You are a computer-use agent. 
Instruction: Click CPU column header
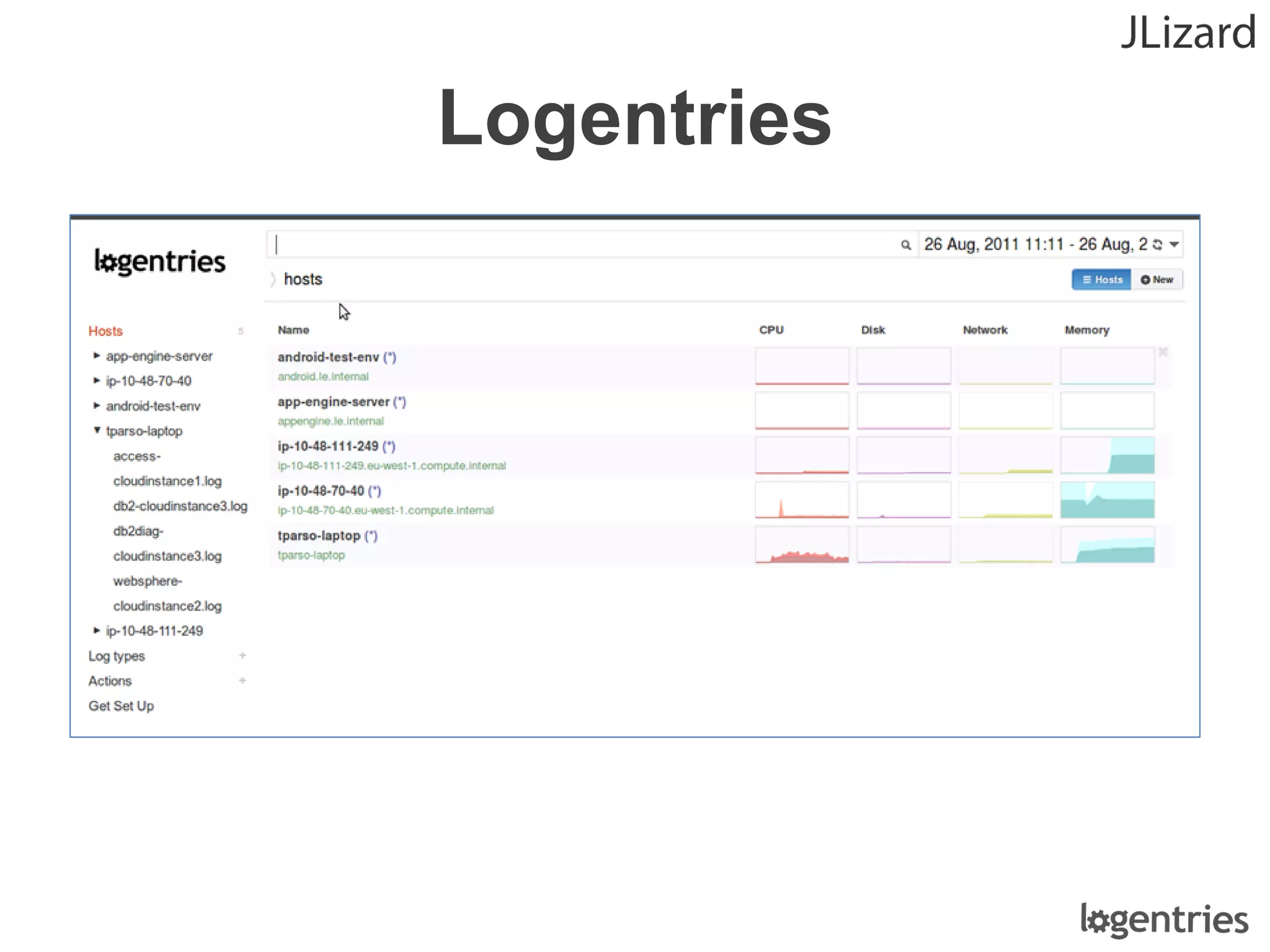[x=771, y=330]
